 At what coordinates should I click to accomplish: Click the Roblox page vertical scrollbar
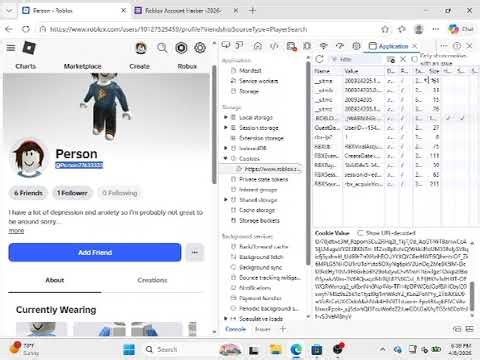coord(214,124)
